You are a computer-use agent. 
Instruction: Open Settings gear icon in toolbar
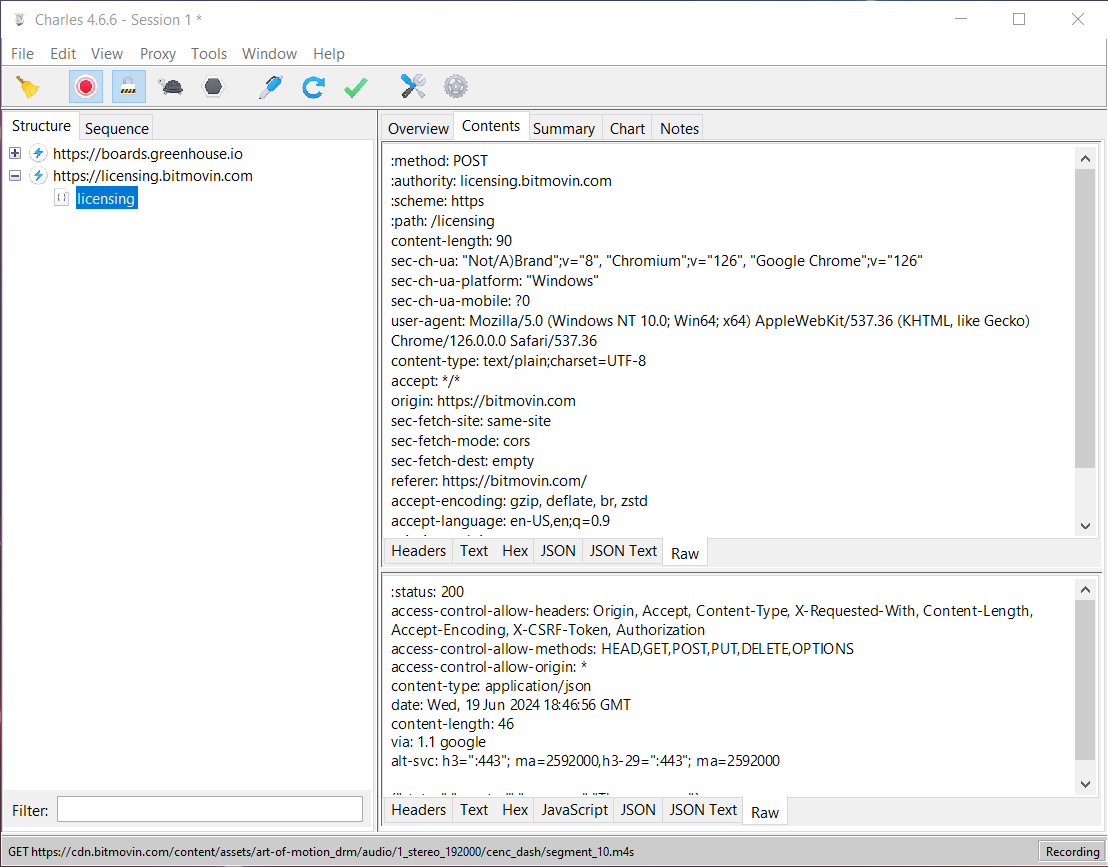[456, 87]
